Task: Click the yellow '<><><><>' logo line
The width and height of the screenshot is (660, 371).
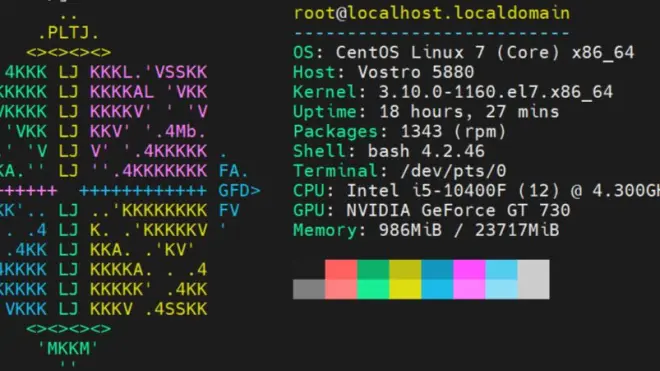Action: (x=69, y=53)
